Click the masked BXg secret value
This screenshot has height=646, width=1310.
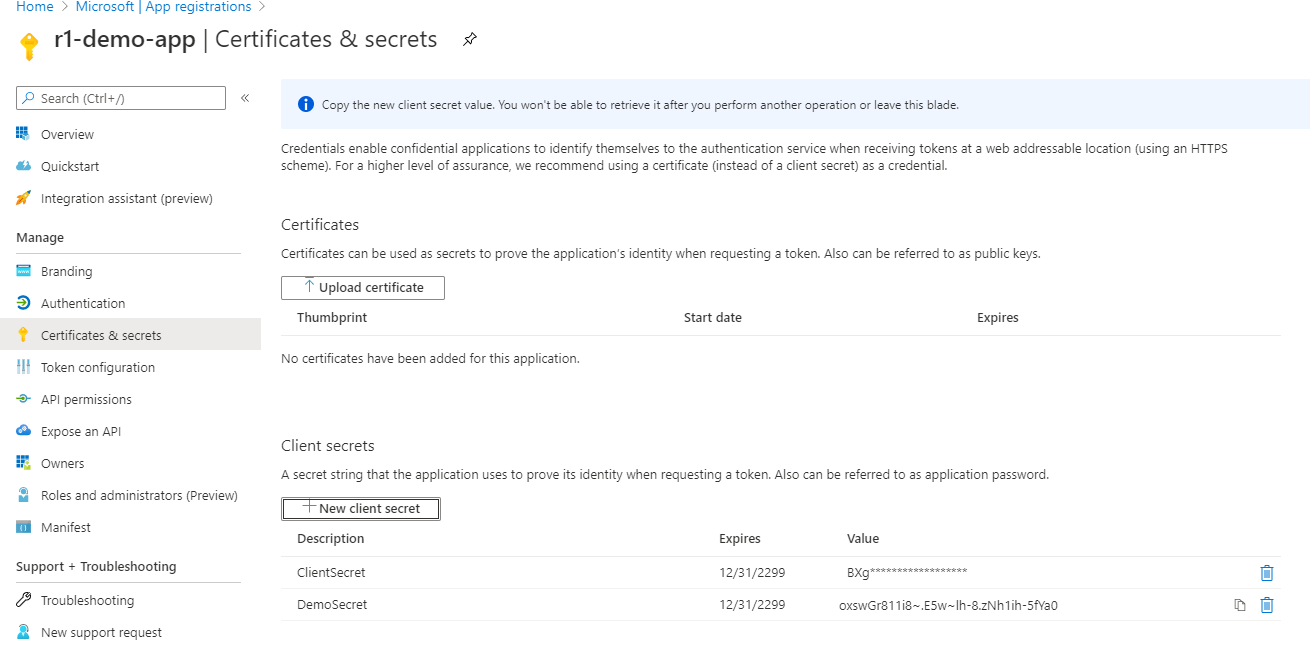click(x=907, y=573)
